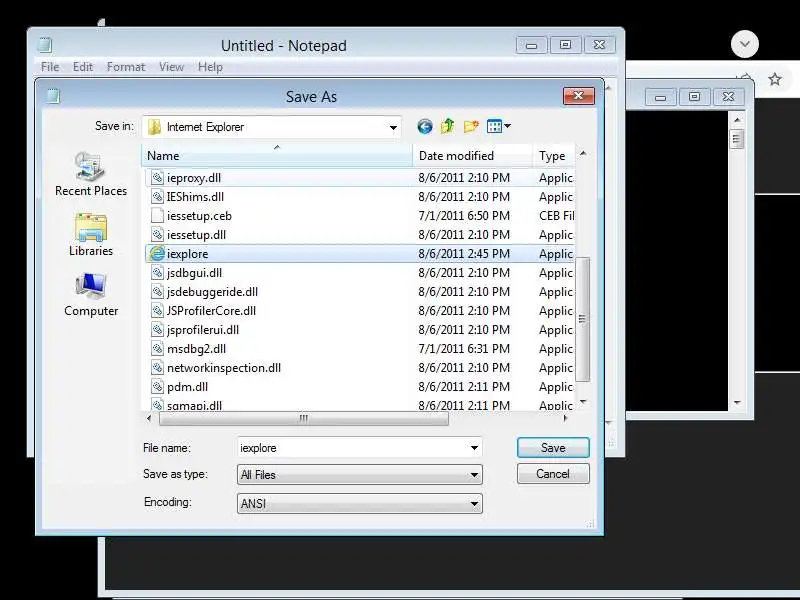
Task: Click the networkinspection.dll file icon
Action: click(x=157, y=367)
